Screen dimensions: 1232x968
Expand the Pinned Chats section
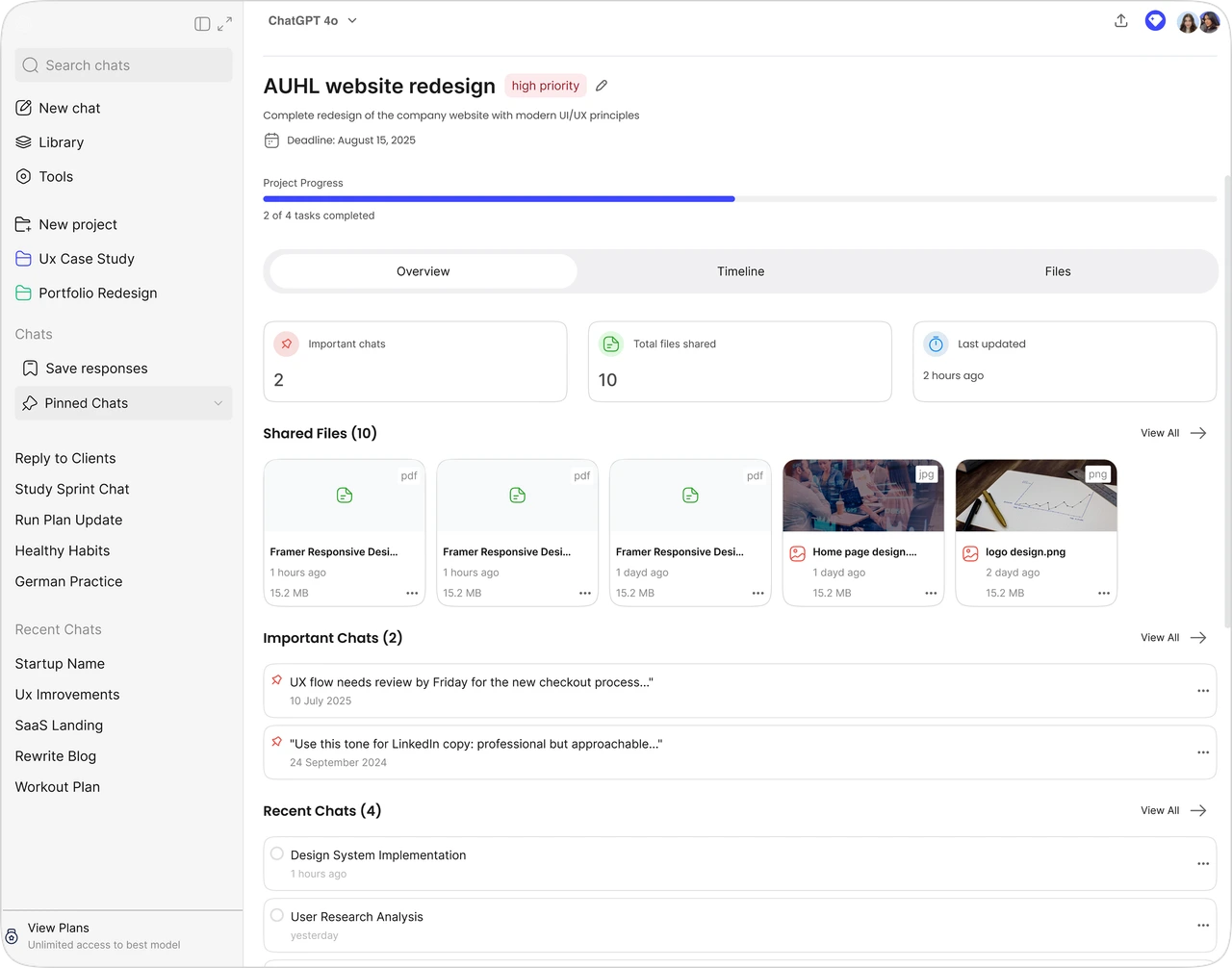(x=218, y=403)
